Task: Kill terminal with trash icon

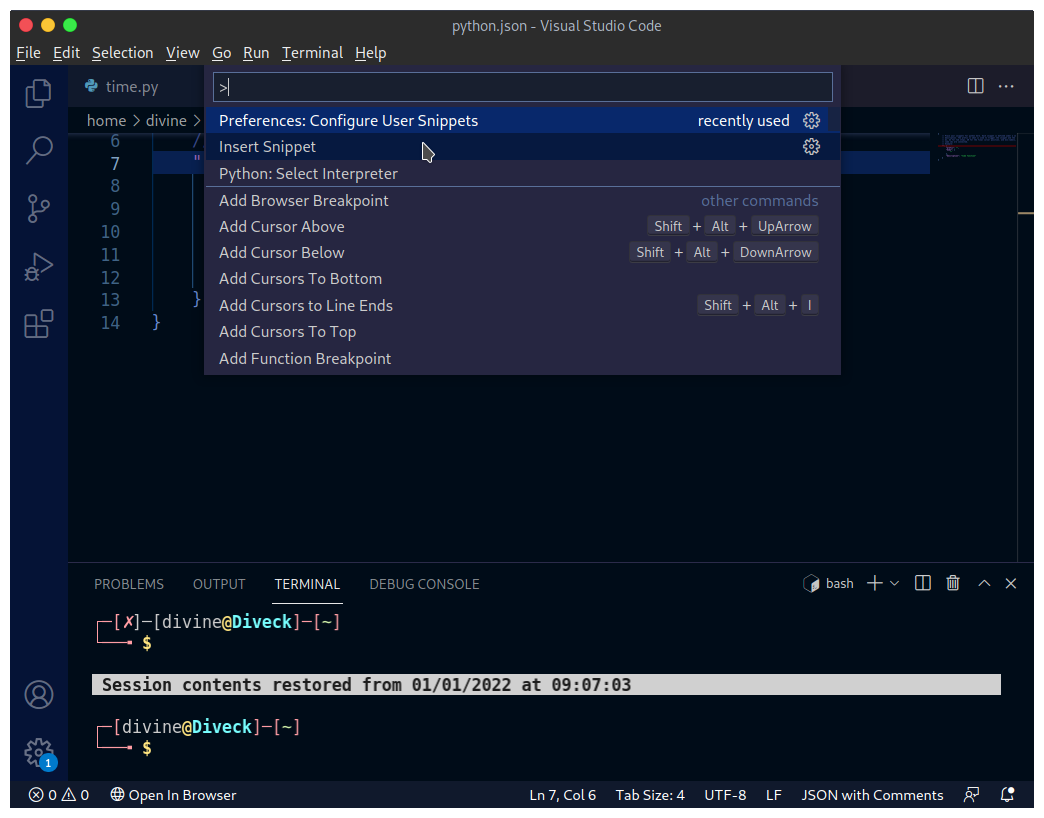Action: coord(953,584)
